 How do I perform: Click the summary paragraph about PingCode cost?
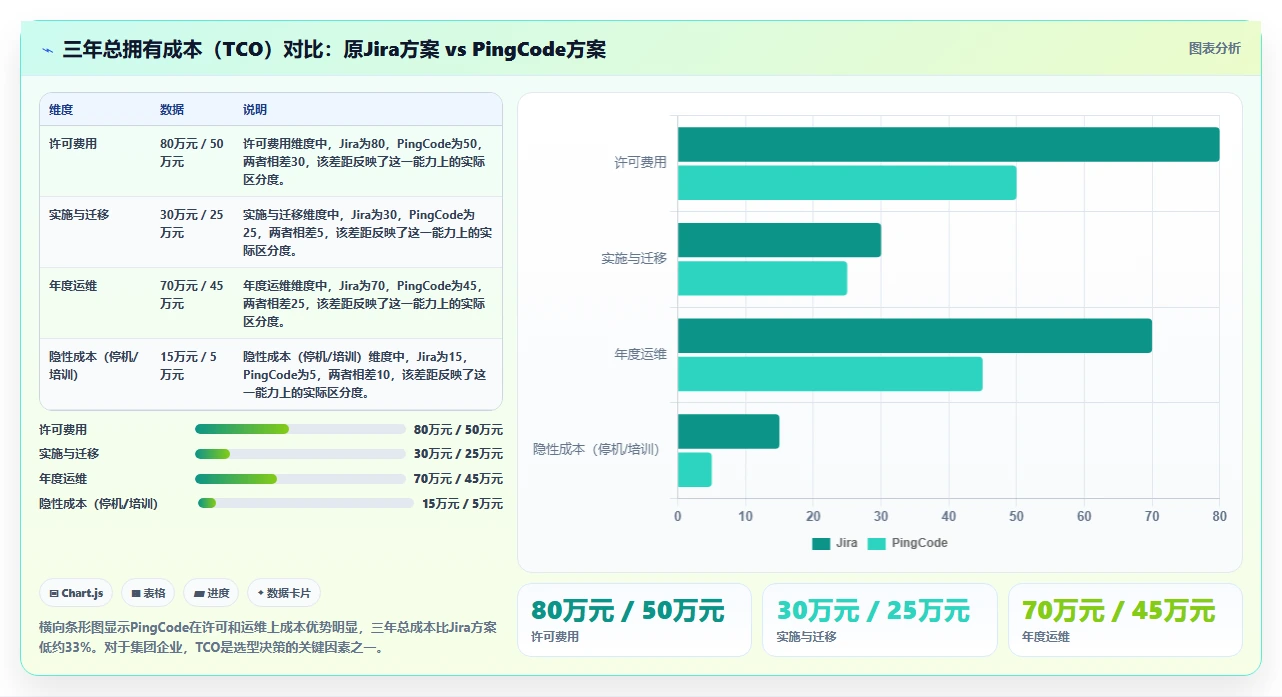point(267,637)
